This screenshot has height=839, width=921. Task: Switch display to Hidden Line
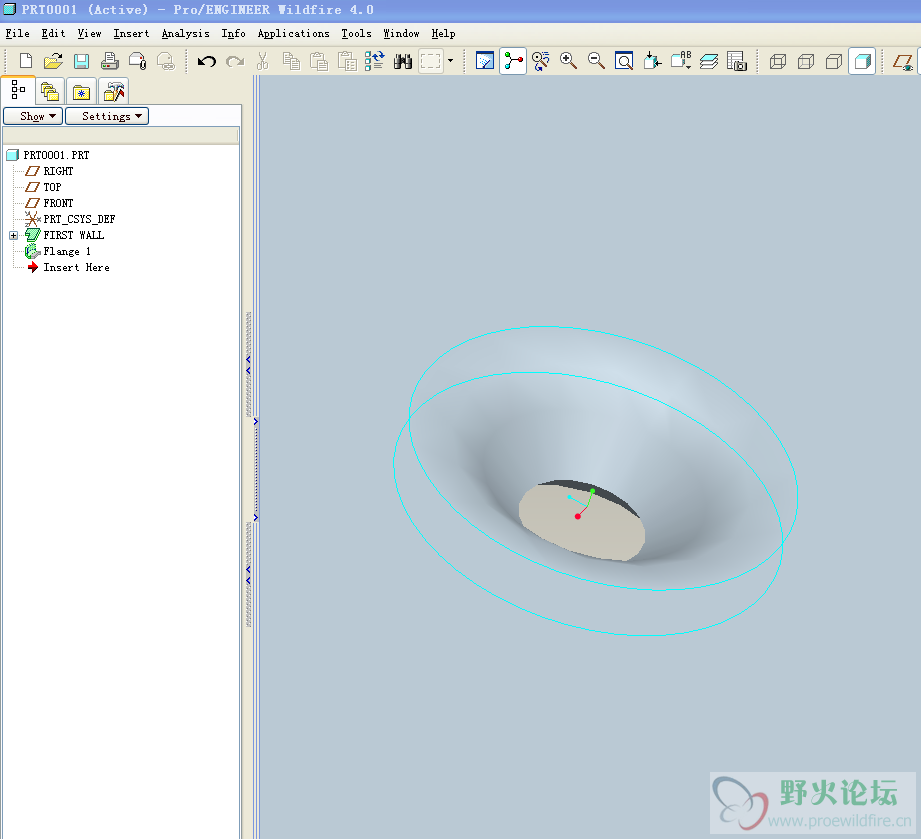[x=806, y=61]
